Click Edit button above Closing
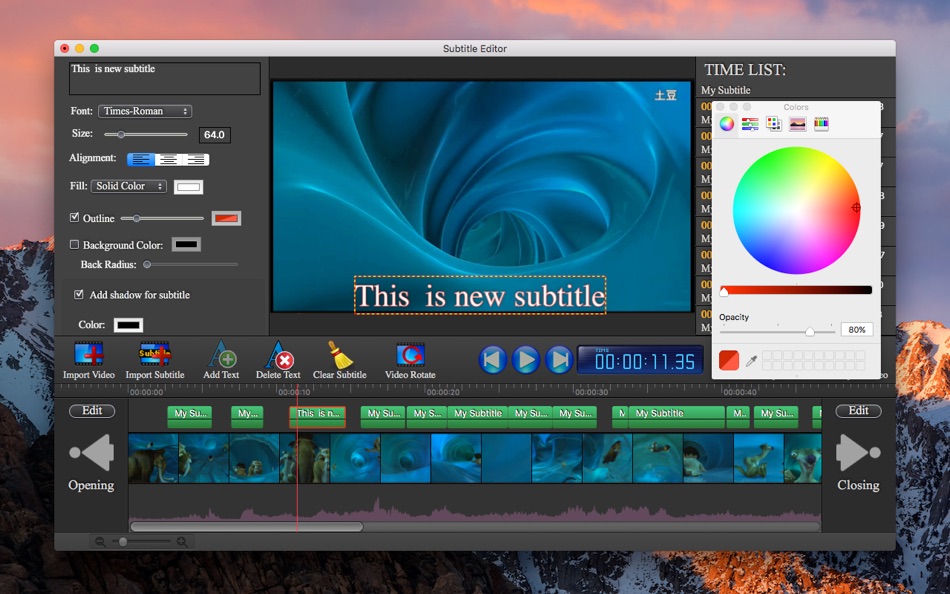950x594 pixels. click(858, 411)
